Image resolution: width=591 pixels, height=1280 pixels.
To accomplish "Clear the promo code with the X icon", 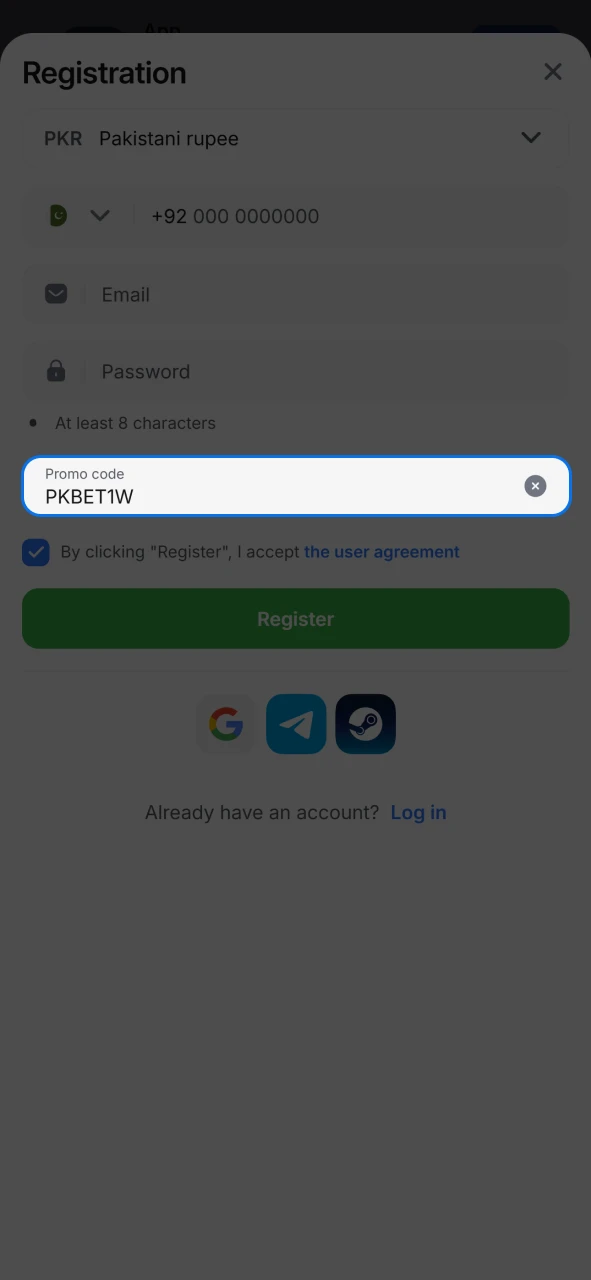I will (536, 486).
